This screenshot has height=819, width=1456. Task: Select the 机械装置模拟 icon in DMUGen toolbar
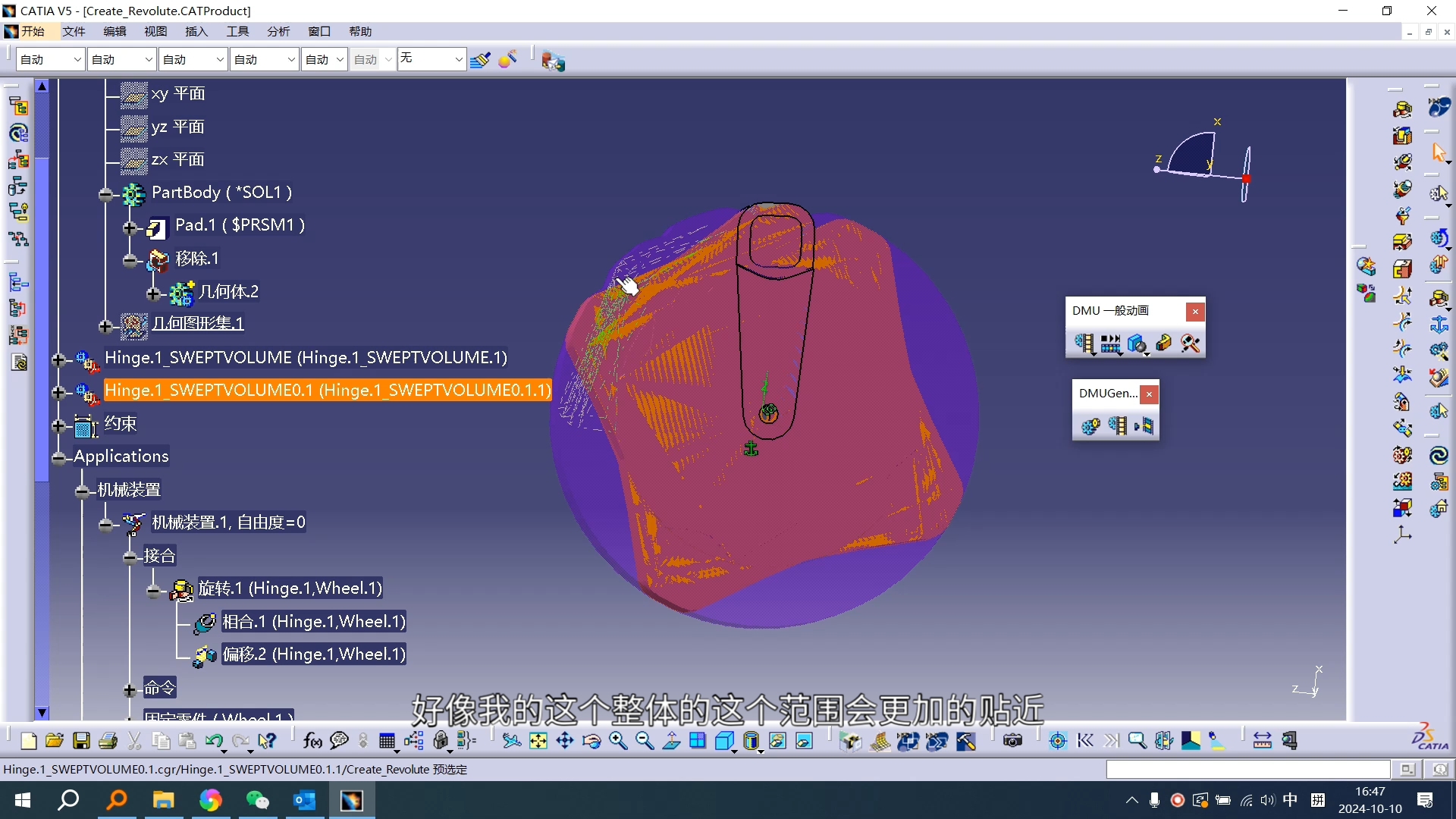tap(1090, 426)
